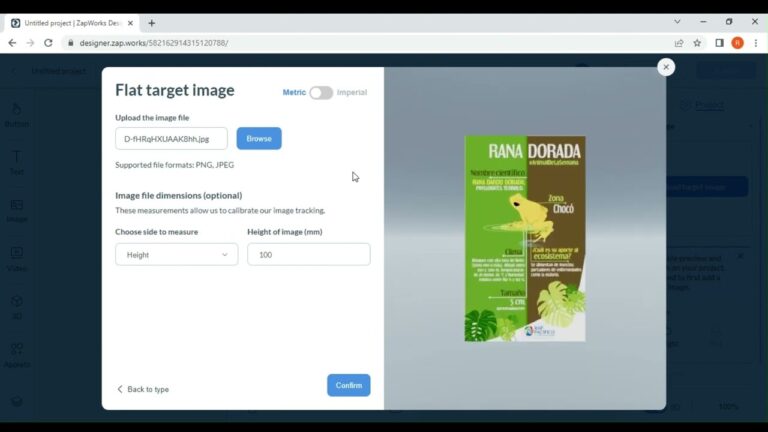Open the Chrome three-dot menu
768x432 pixels.
click(x=756, y=43)
